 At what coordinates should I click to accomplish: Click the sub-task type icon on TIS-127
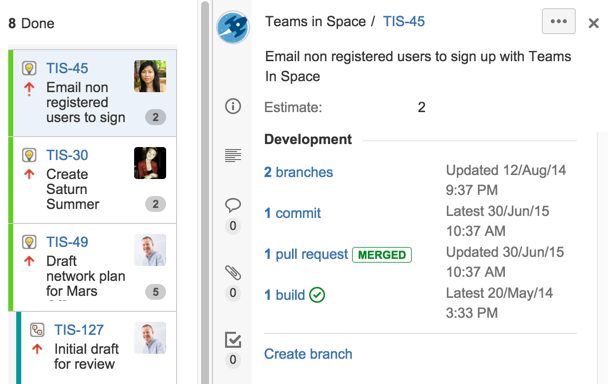click(37, 330)
